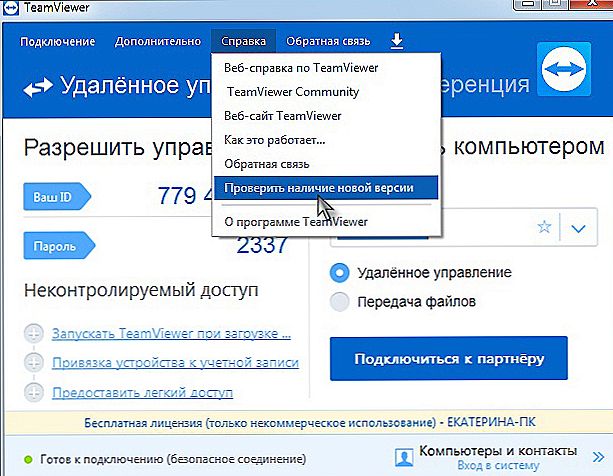Screen dimensions: 613x476
Task: Click Компьютеры и контакты label
Action: pyautogui.click(x=498, y=451)
